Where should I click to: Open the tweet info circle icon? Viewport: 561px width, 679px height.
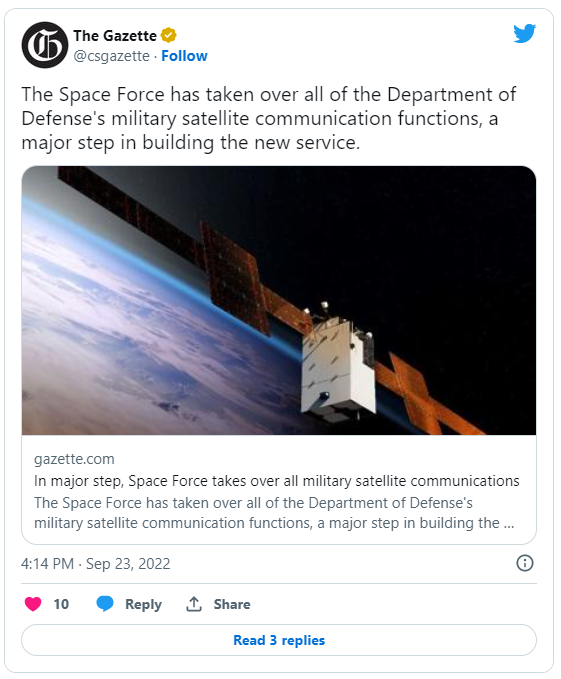[525, 563]
